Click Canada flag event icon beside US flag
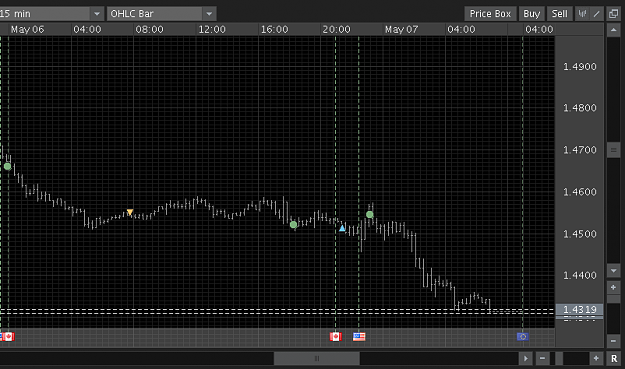Image resolution: width=625 pixels, height=369 pixels. pos(336,337)
